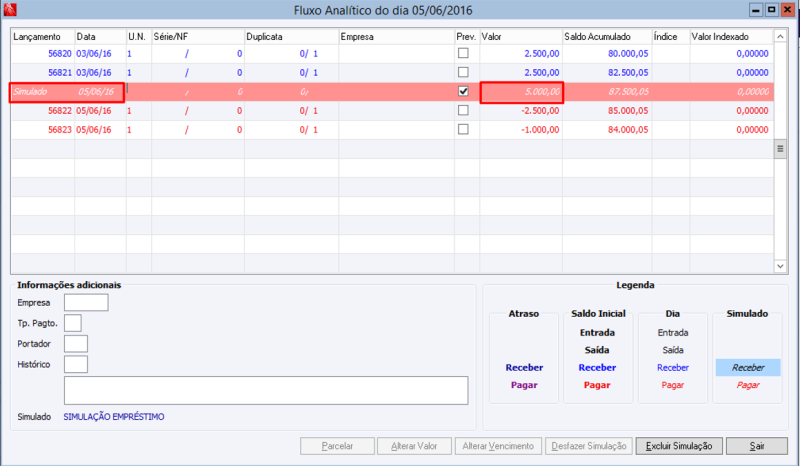This screenshot has height=466, width=800.
Task: Click the Índice column header
Action: point(671,37)
